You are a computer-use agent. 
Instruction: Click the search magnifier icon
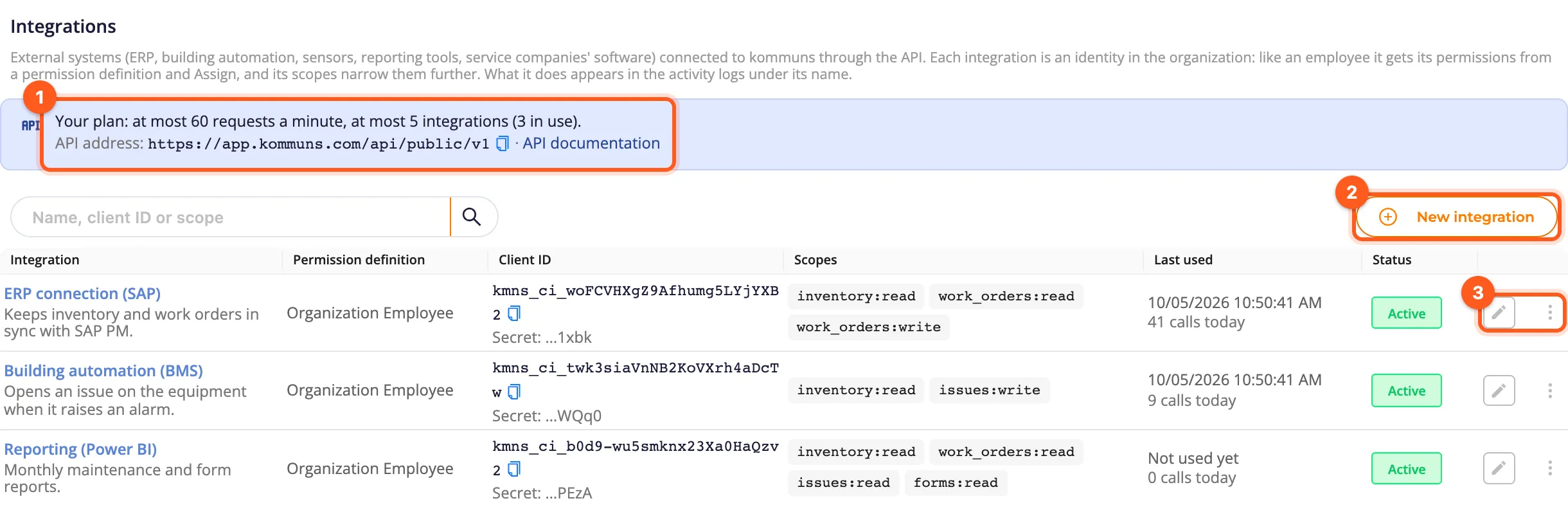click(x=472, y=217)
